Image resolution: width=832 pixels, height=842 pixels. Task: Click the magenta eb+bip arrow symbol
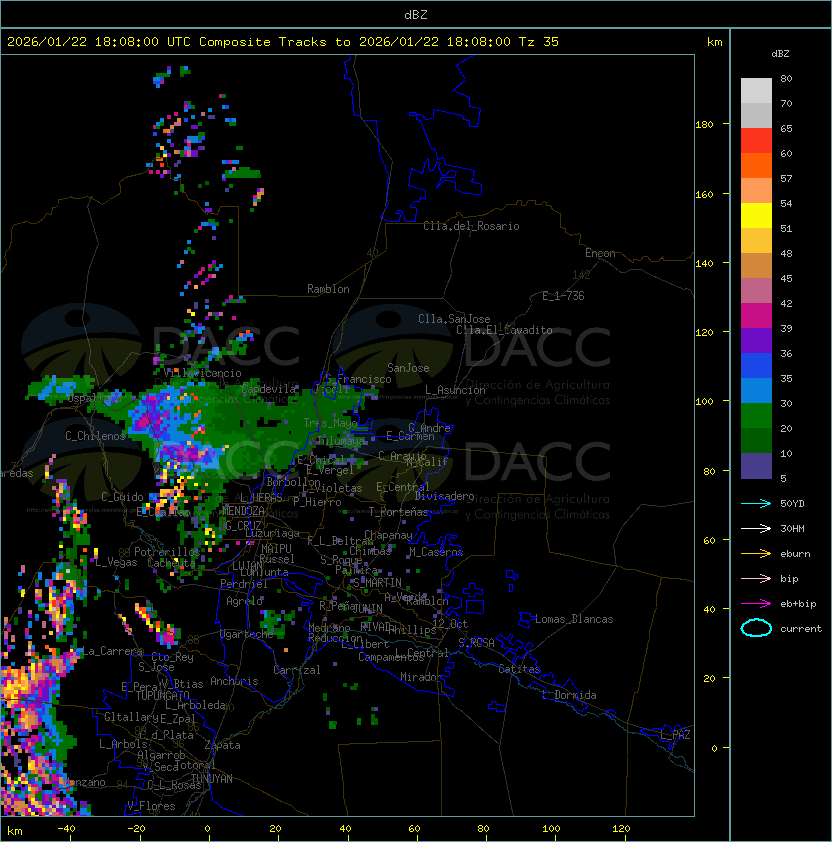click(756, 604)
